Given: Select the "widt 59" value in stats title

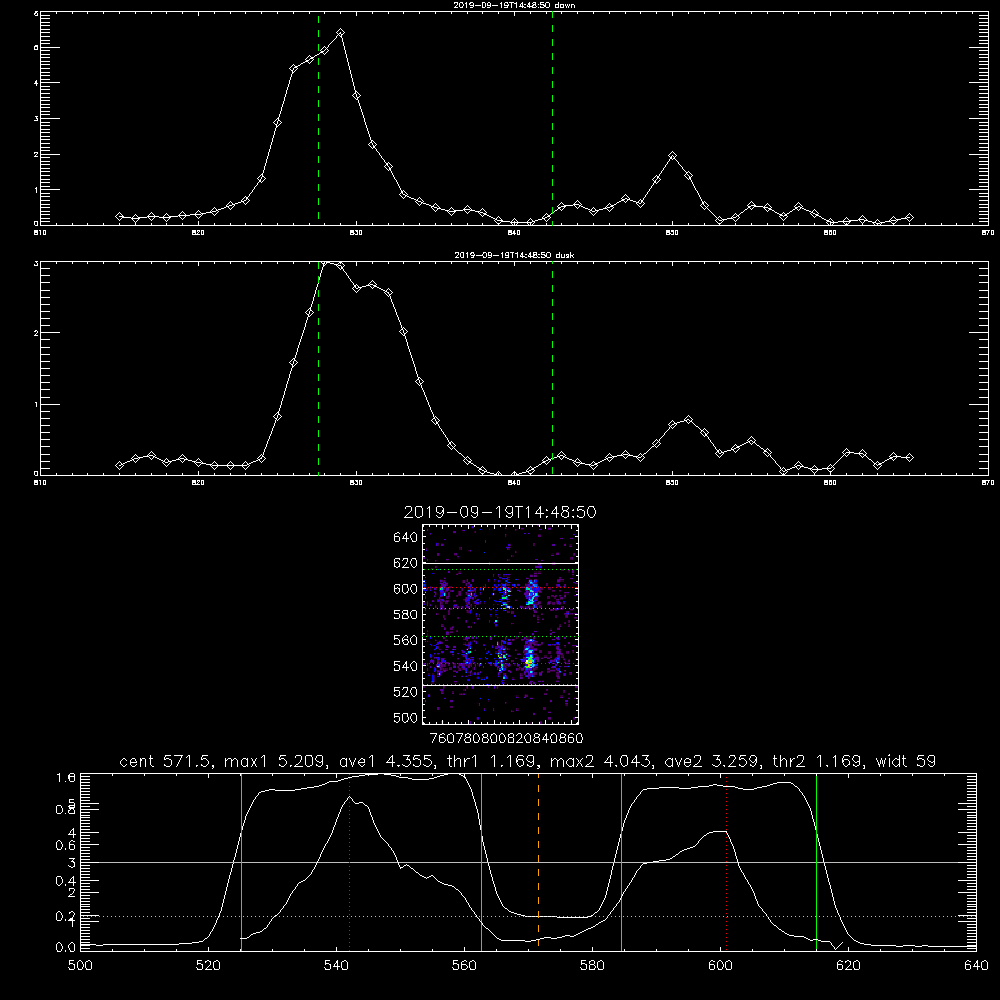Looking at the screenshot, I should click(x=906, y=761).
